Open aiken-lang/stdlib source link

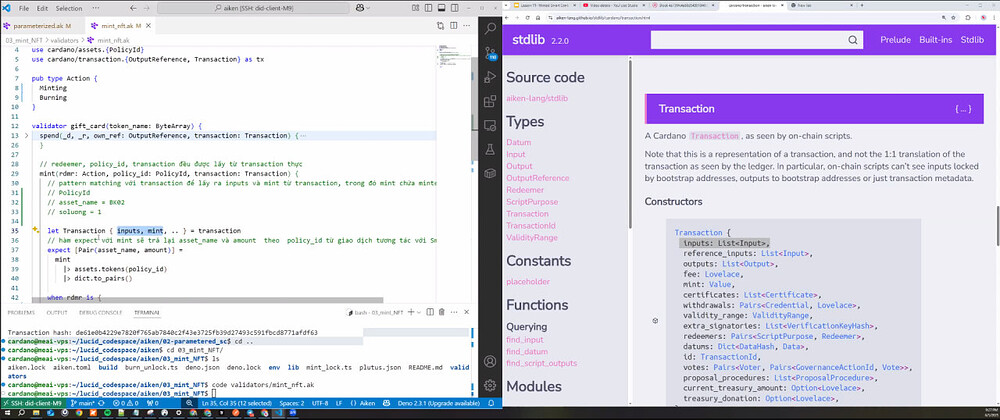537,98
